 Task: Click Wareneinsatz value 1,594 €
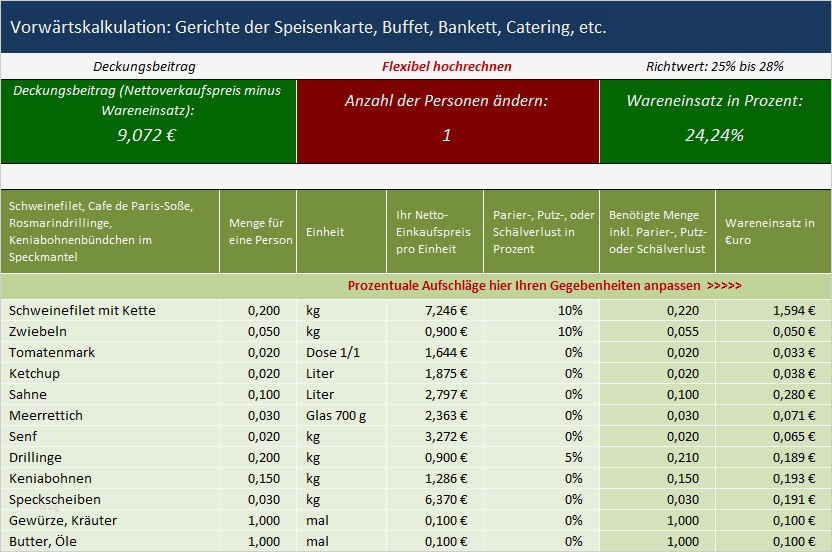pyautogui.click(x=794, y=310)
